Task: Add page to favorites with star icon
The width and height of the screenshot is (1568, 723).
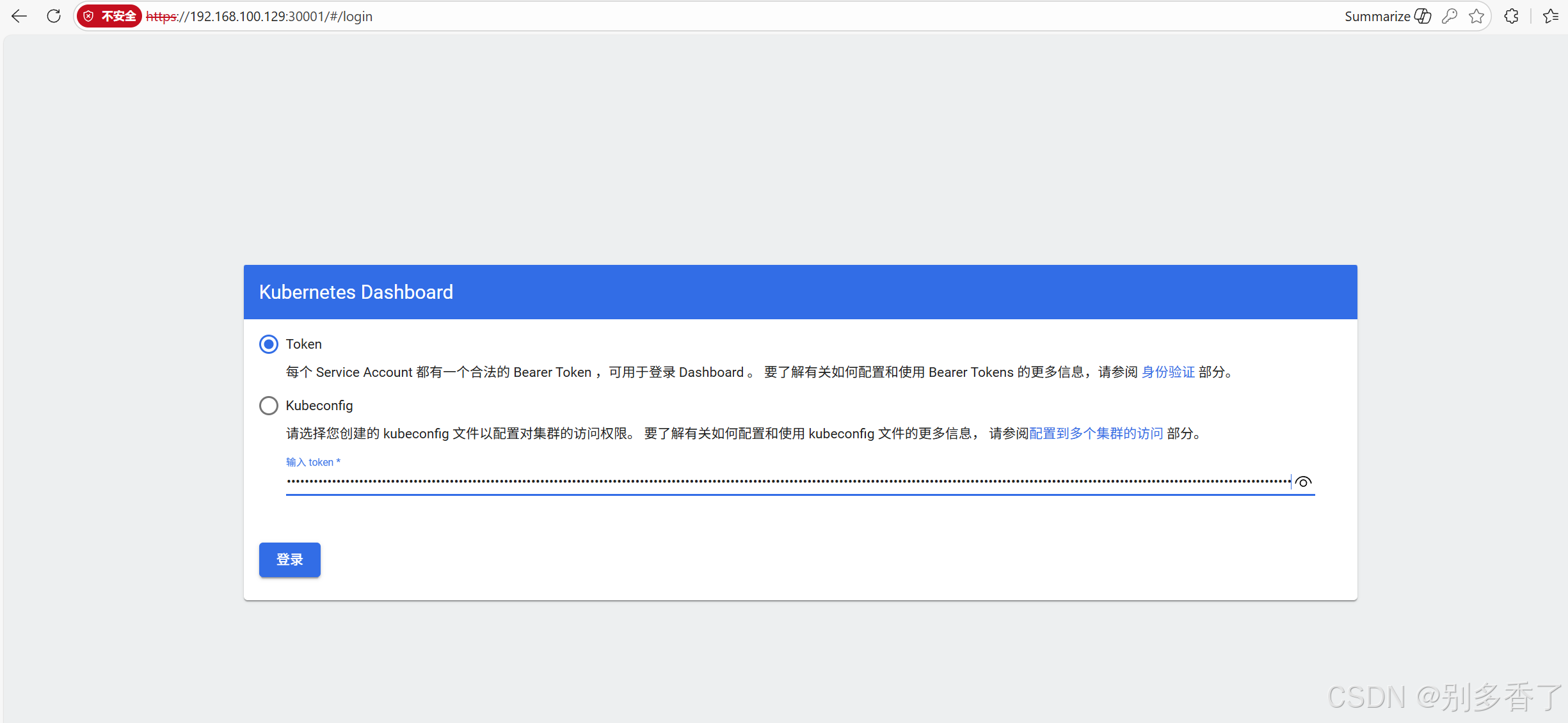Action: (1476, 16)
